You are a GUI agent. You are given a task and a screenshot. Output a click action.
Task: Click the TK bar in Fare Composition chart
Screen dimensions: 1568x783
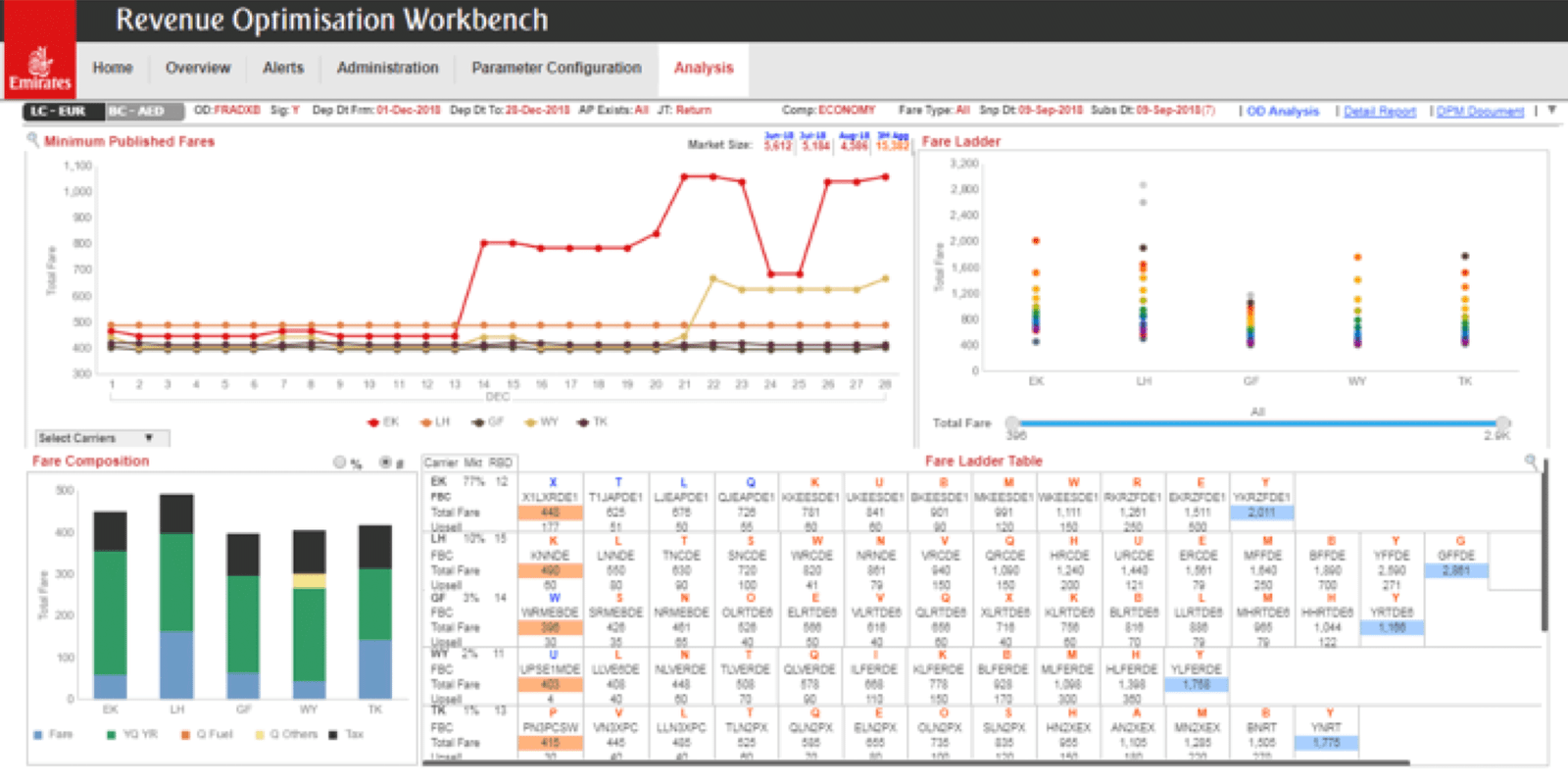pyautogui.click(x=375, y=612)
